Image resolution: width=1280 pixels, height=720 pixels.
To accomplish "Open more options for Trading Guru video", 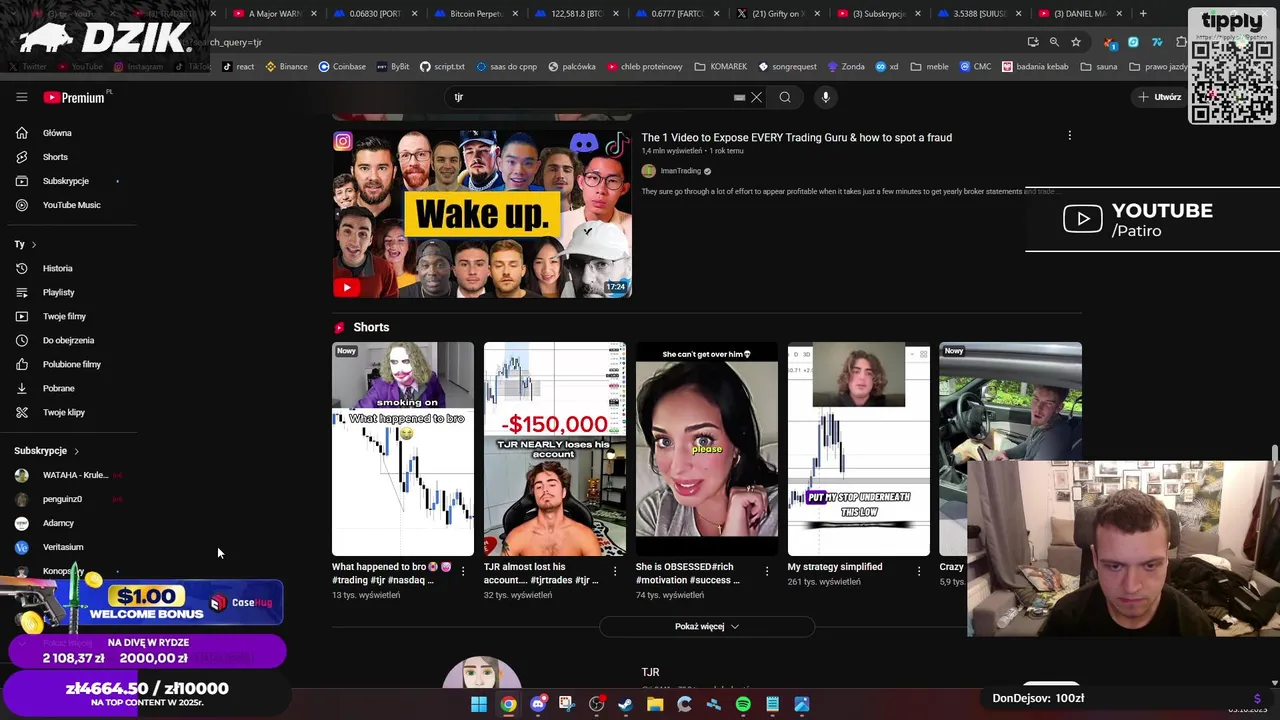I will pyautogui.click(x=1069, y=135).
